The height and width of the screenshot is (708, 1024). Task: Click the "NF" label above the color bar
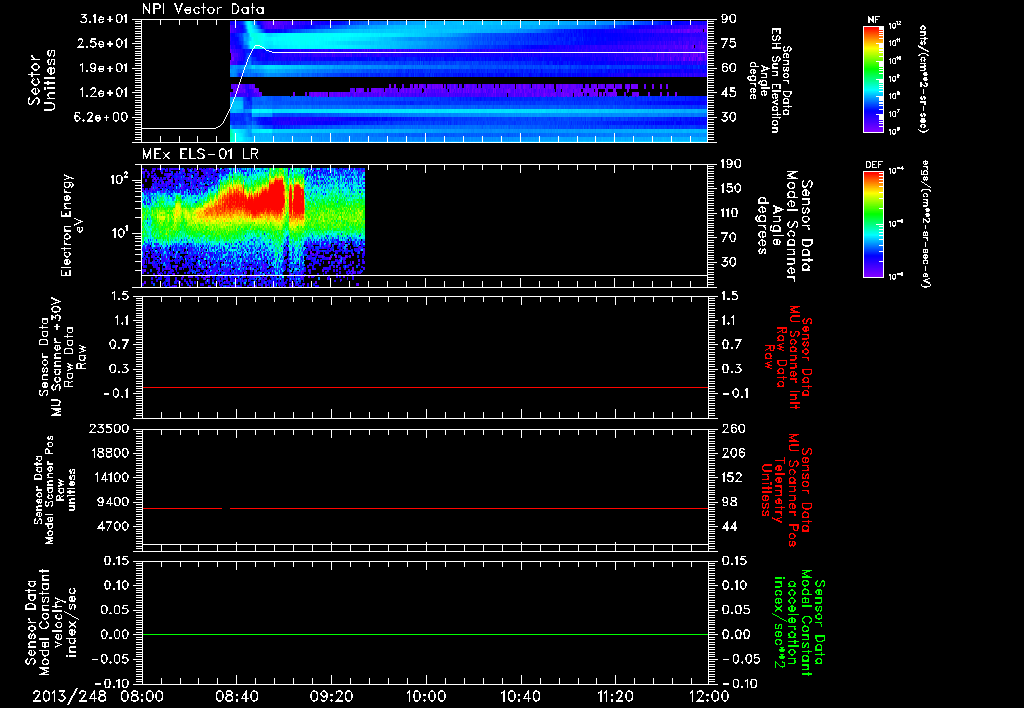coord(873,20)
